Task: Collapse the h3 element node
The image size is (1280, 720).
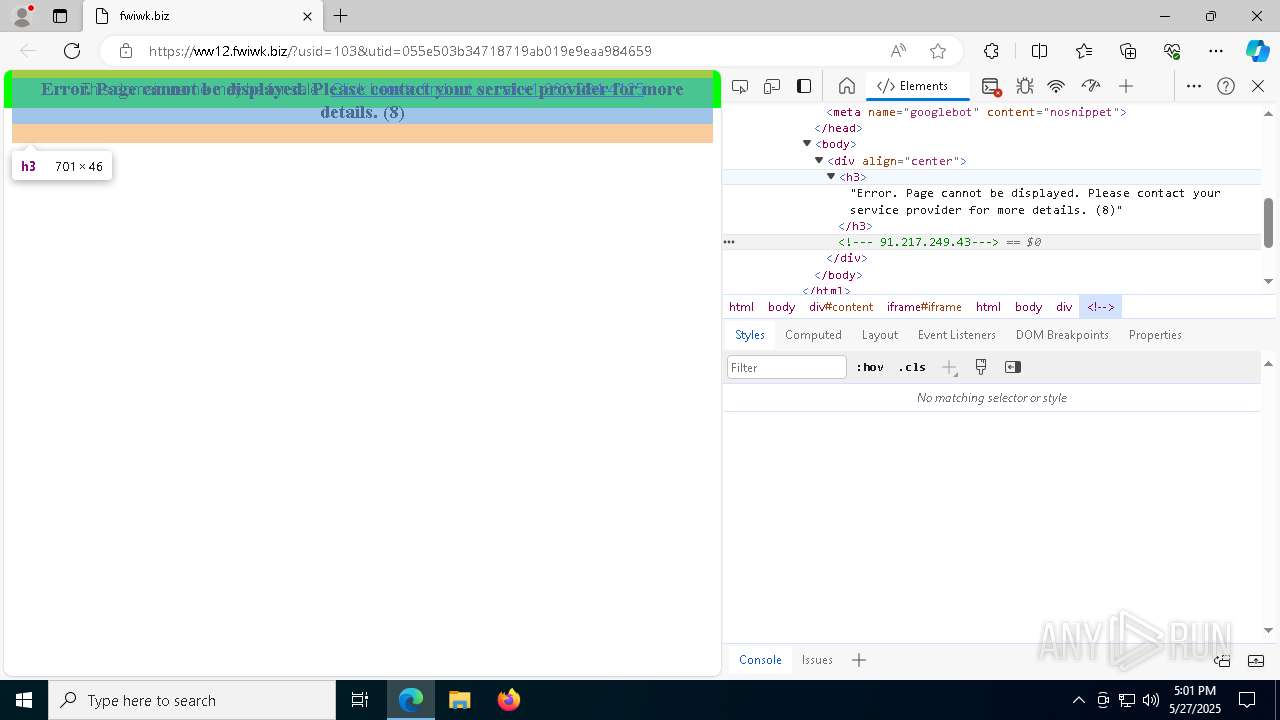Action: (831, 177)
